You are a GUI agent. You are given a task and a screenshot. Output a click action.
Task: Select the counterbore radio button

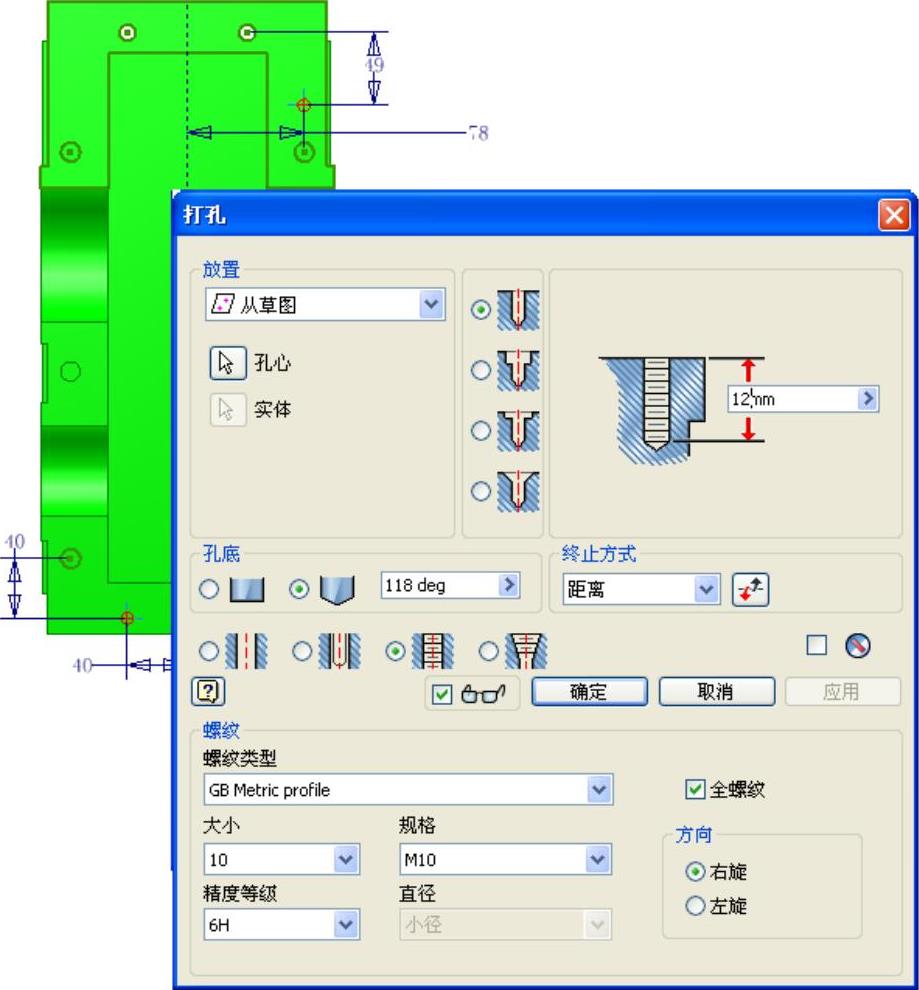pyautogui.click(x=481, y=371)
